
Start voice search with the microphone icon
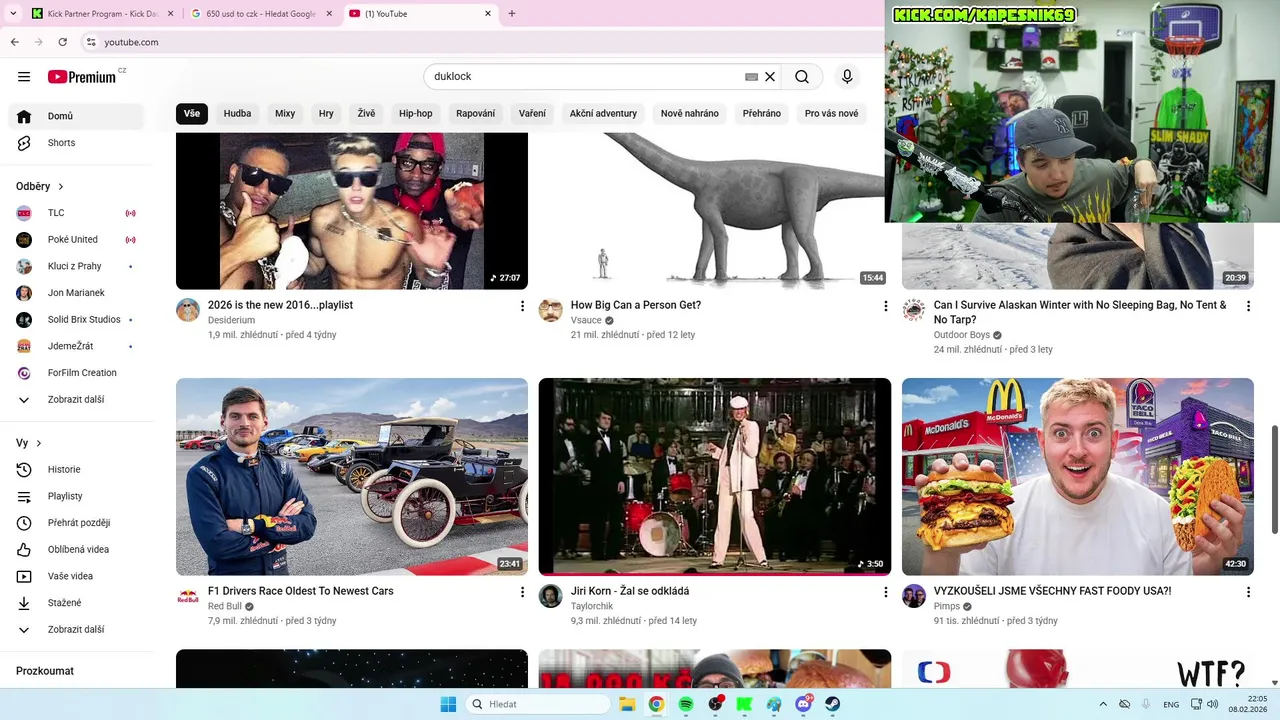847,77
